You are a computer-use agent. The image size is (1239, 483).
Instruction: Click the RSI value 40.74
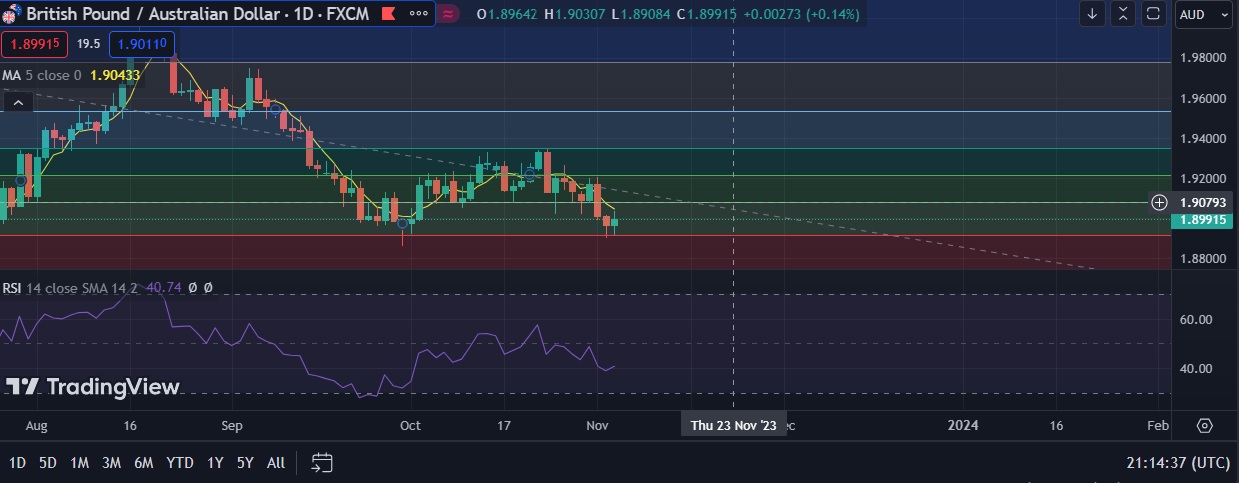click(164, 287)
